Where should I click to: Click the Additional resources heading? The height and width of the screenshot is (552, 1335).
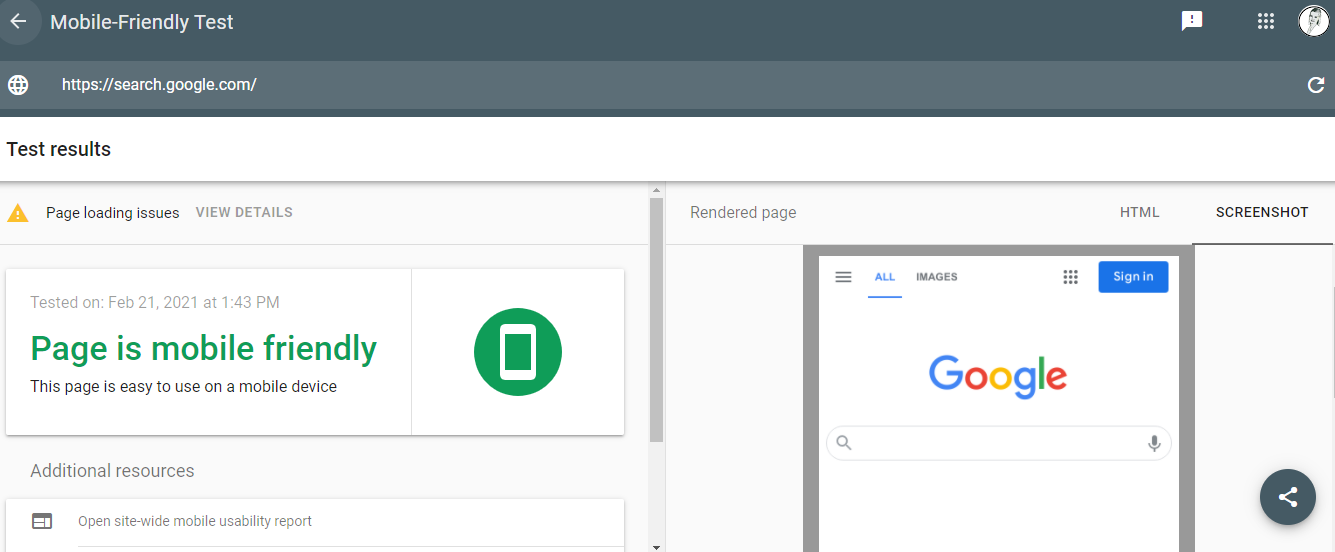point(112,471)
